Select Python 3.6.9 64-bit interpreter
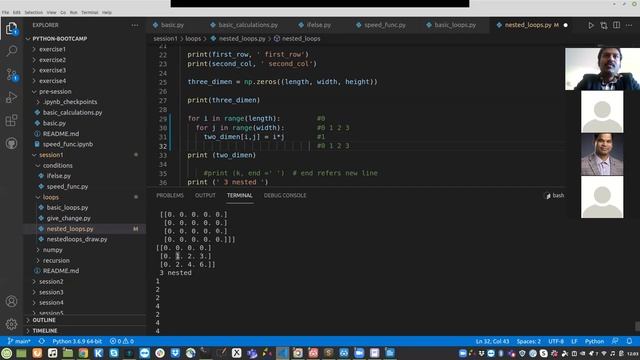This screenshot has width=640, height=360. pyautogui.click(x=77, y=341)
